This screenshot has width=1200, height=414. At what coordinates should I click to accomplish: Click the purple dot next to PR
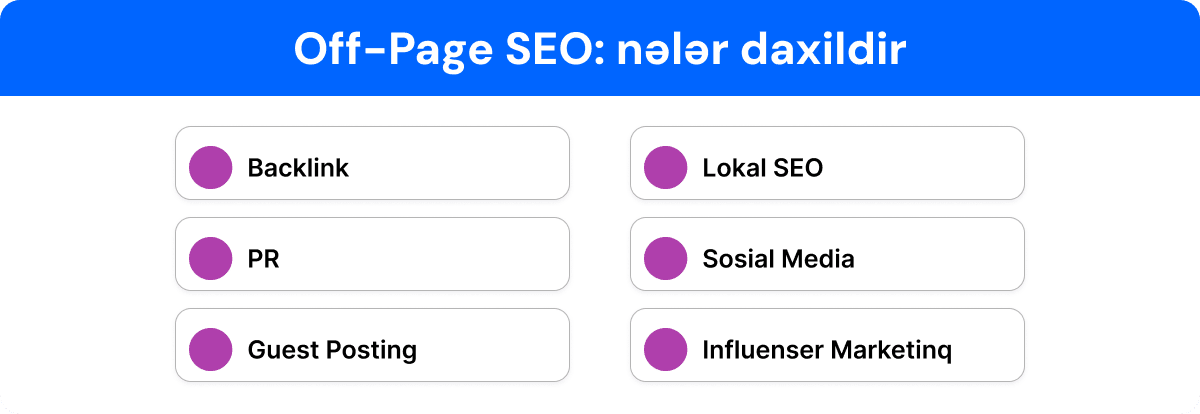click(x=210, y=259)
